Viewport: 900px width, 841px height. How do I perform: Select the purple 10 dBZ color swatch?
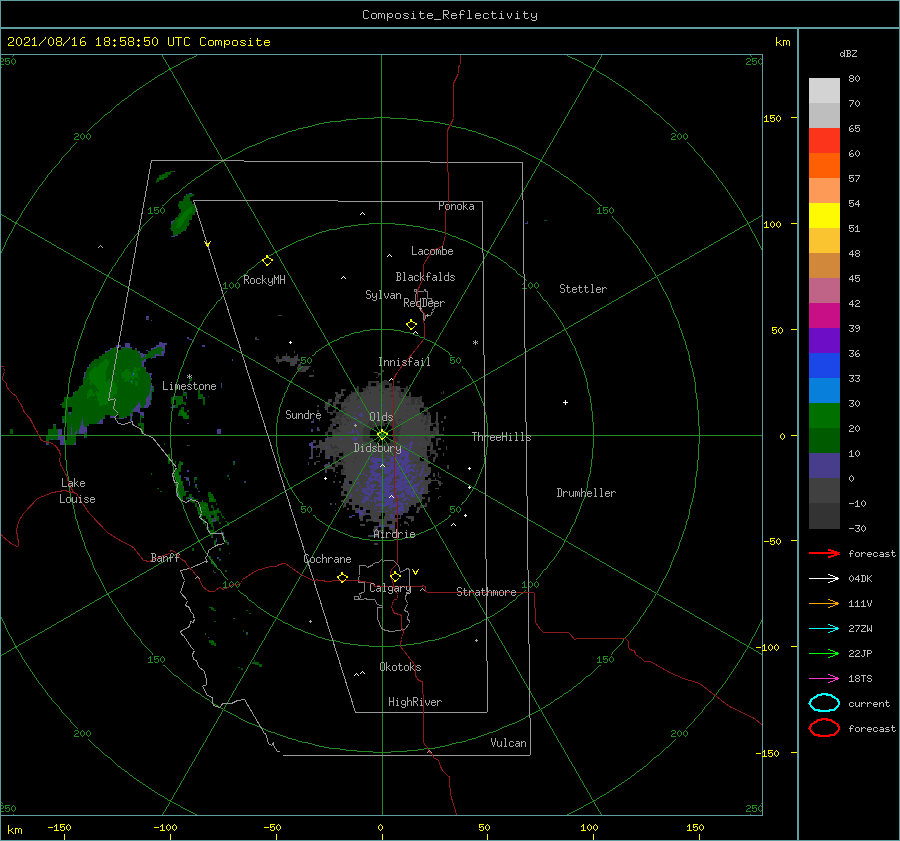pyautogui.click(x=824, y=465)
